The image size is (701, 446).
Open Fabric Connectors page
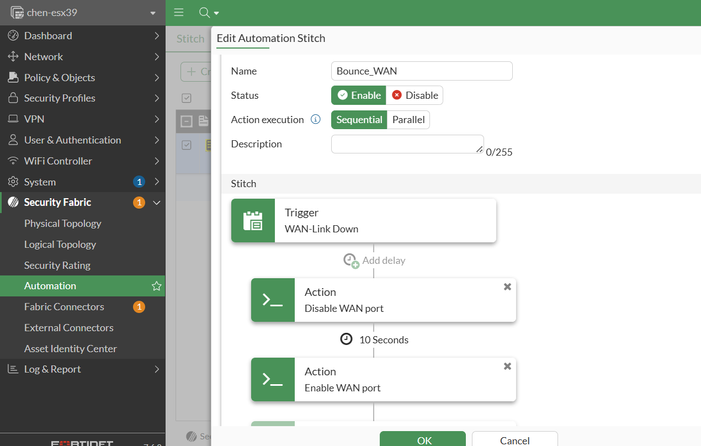[x=64, y=307]
